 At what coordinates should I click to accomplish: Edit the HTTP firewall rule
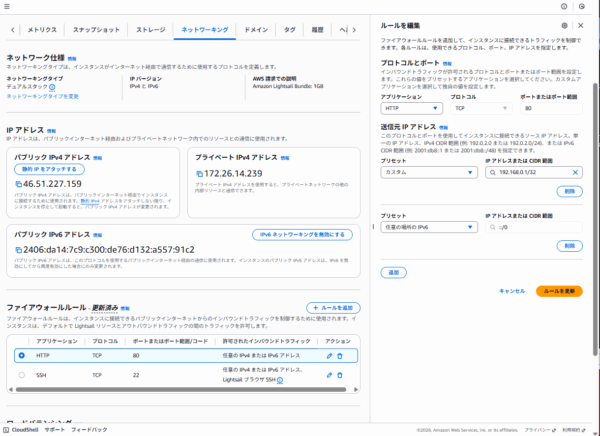[x=329, y=356]
